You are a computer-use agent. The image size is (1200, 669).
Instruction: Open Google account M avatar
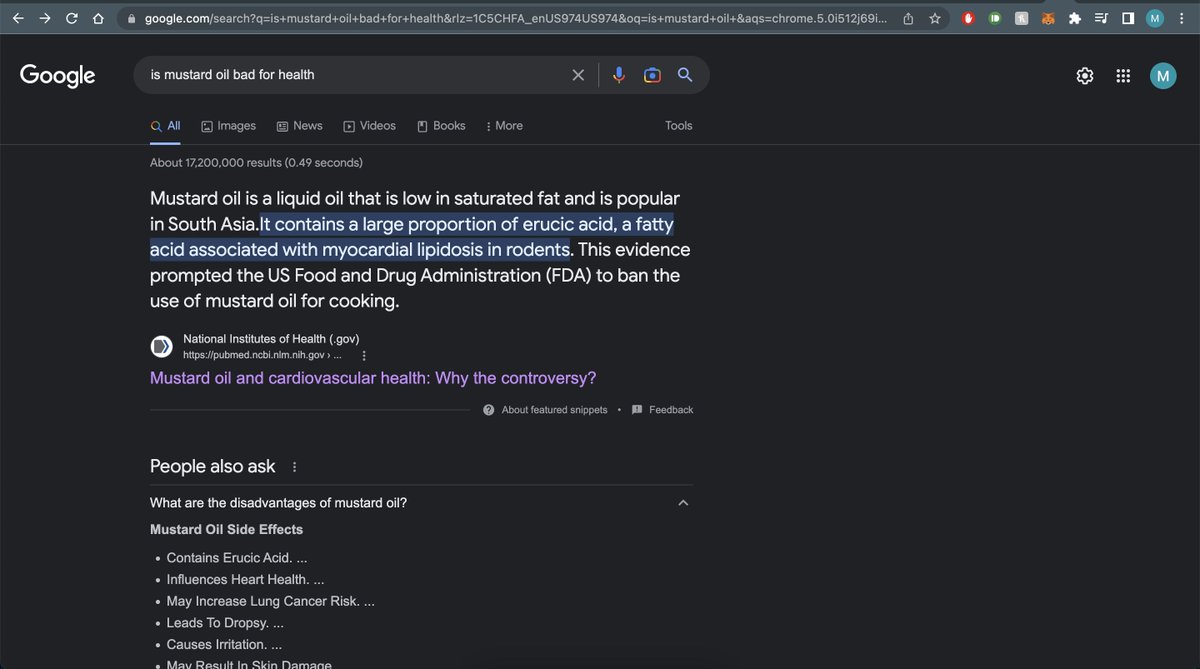1163,76
